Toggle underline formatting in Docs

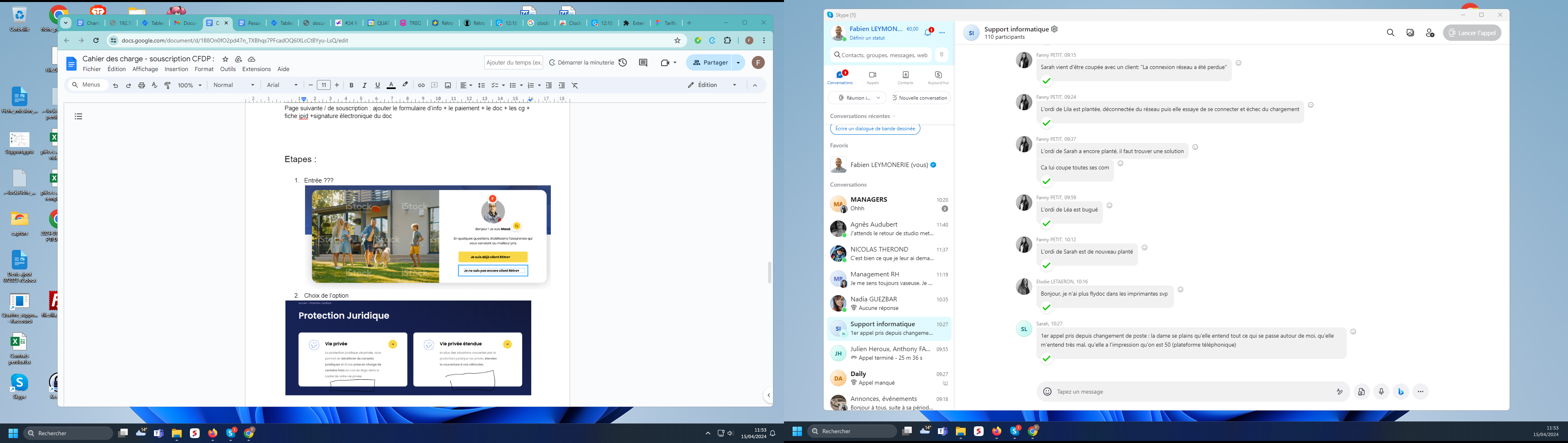coord(377,86)
